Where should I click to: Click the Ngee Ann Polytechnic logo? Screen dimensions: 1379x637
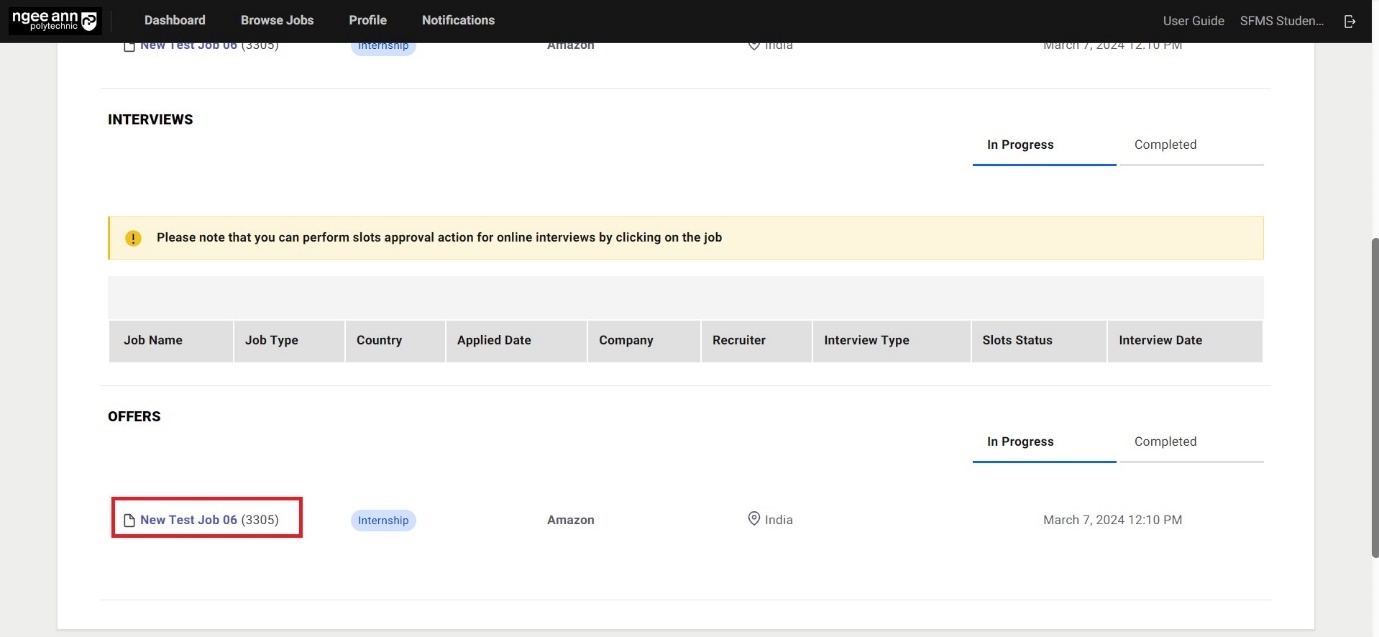click(x=55, y=21)
